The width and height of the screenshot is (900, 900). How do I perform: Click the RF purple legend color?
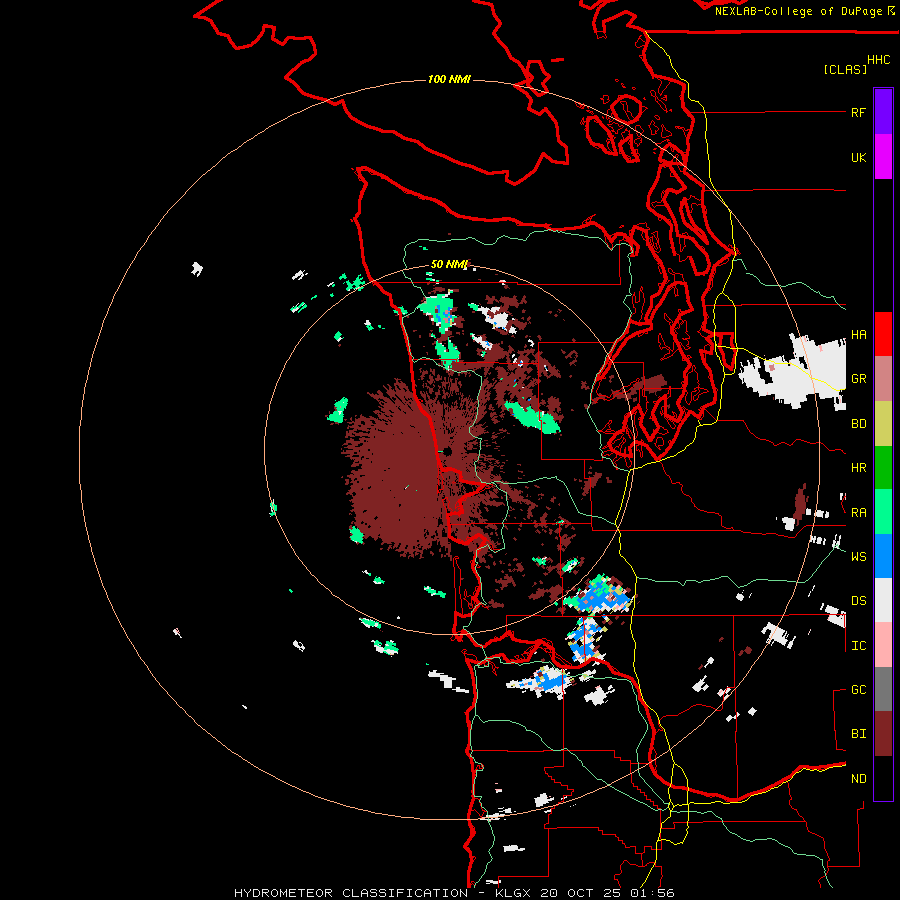[x=883, y=112]
